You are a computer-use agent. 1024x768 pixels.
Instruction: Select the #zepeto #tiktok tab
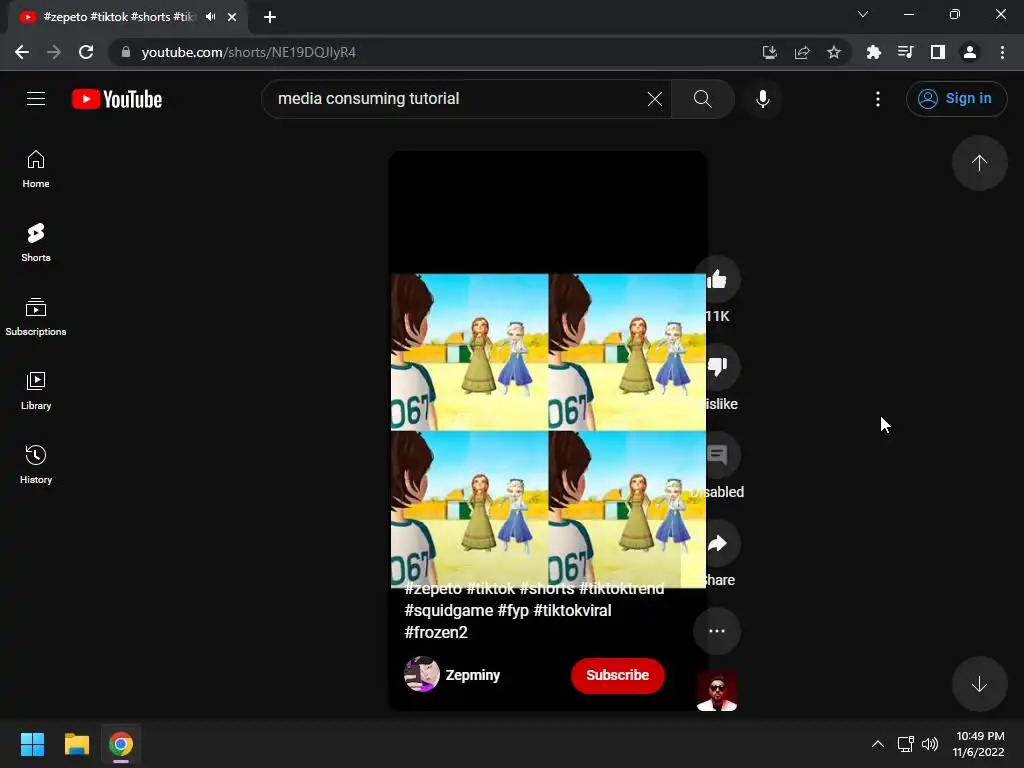pyautogui.click(x=118, y=17)
